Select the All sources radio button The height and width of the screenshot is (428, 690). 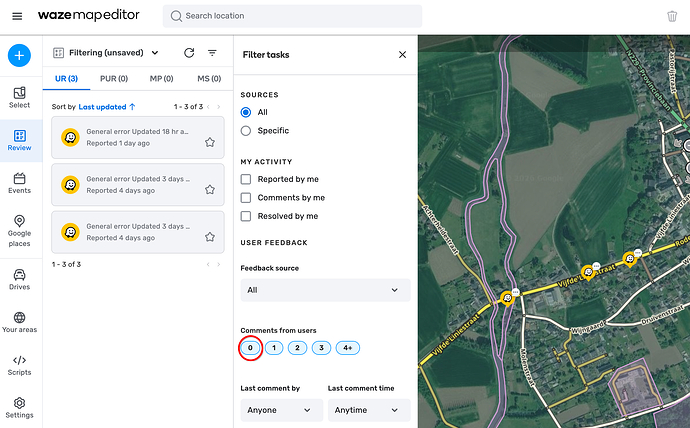pos(246,112)
